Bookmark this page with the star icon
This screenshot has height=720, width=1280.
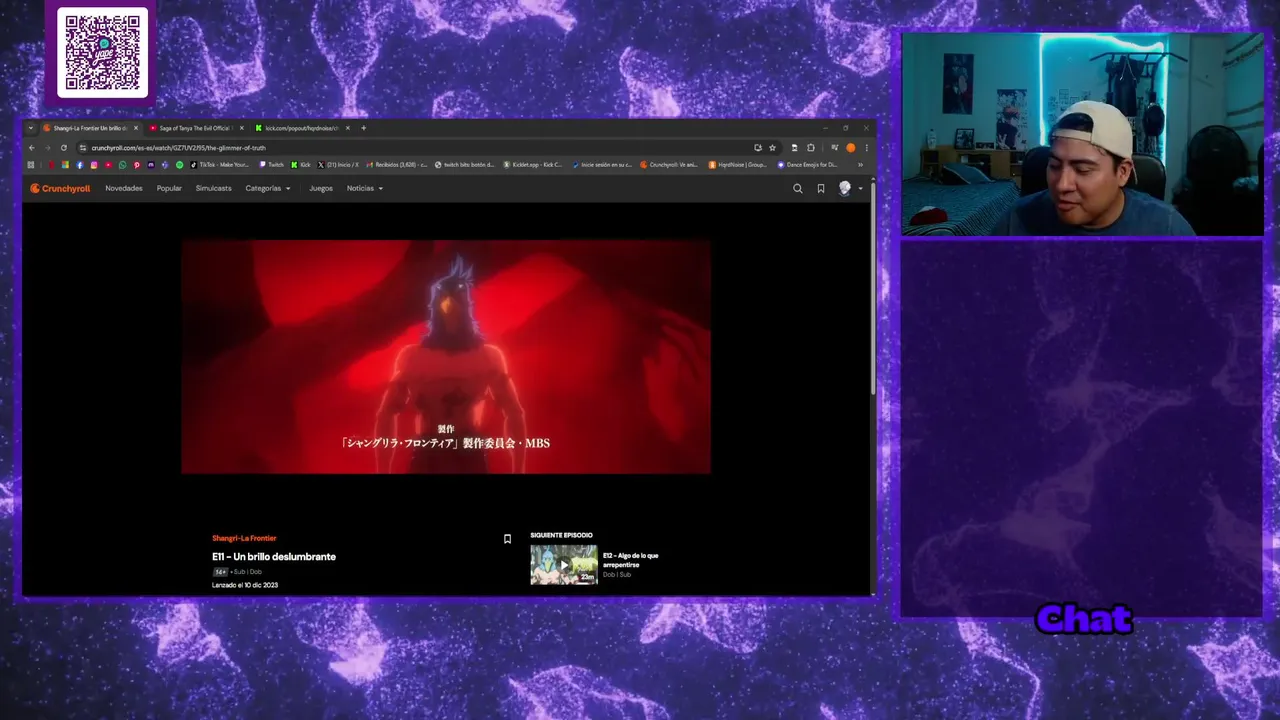[772, 148]
